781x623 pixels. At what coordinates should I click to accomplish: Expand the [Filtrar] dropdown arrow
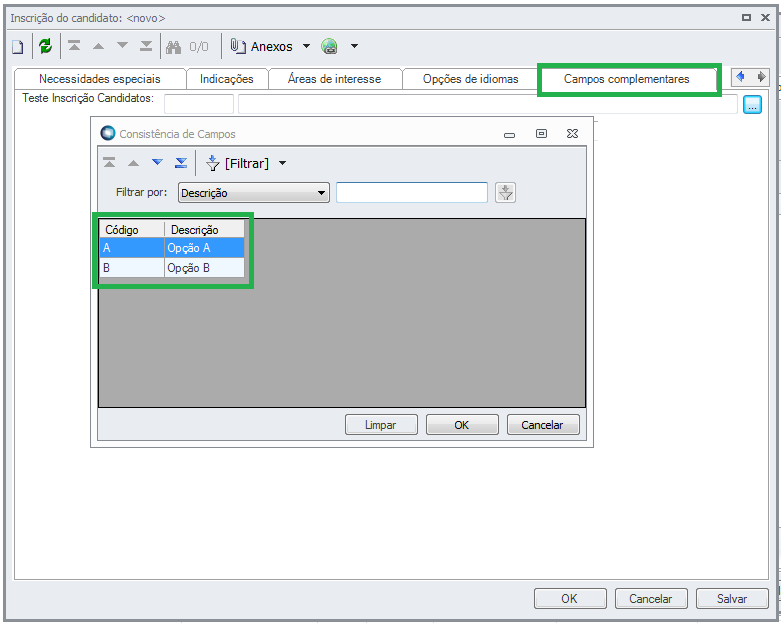(x=282, y=163)
